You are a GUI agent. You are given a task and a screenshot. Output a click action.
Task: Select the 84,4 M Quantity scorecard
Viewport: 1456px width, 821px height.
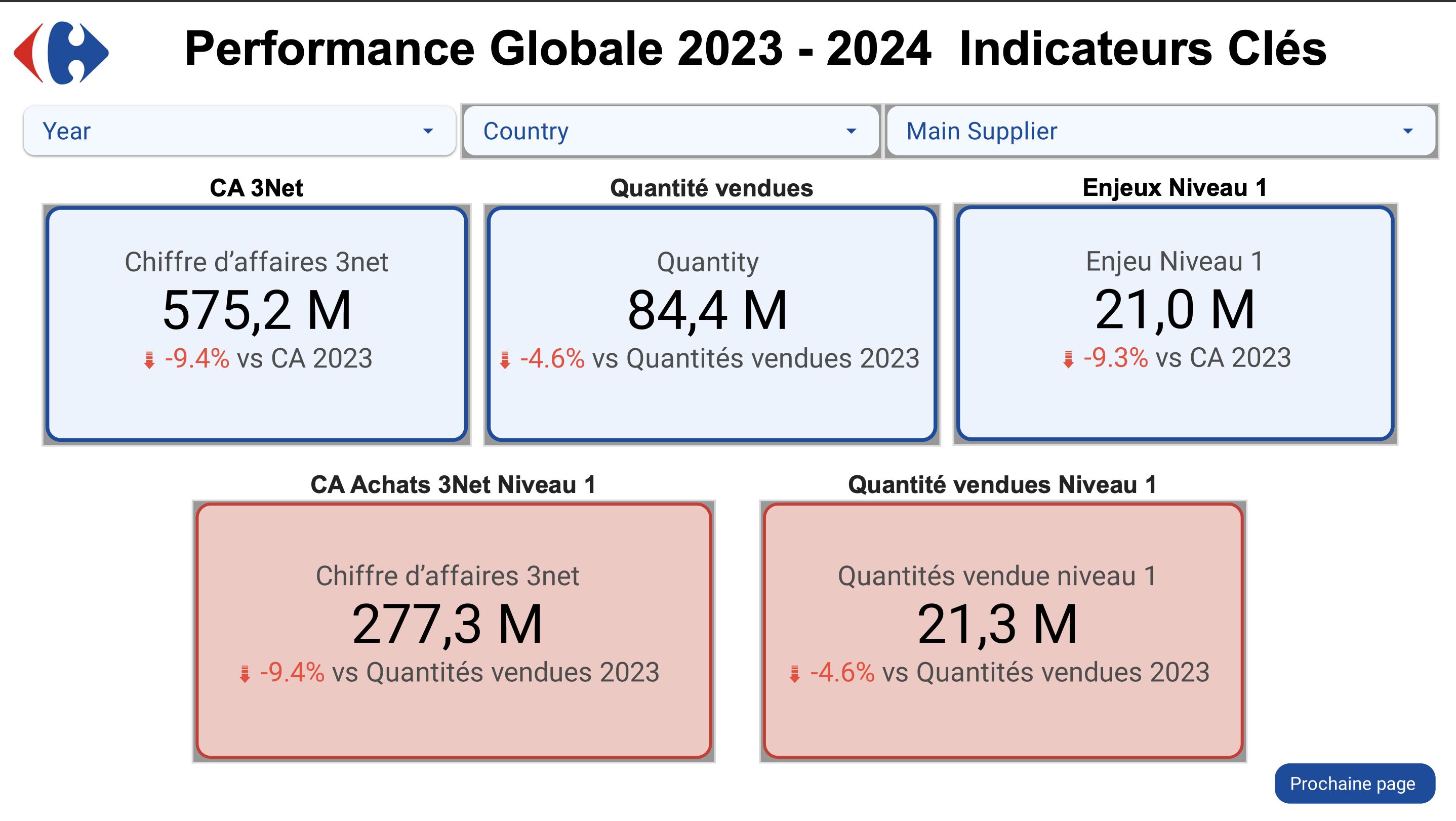coord(712,324)
